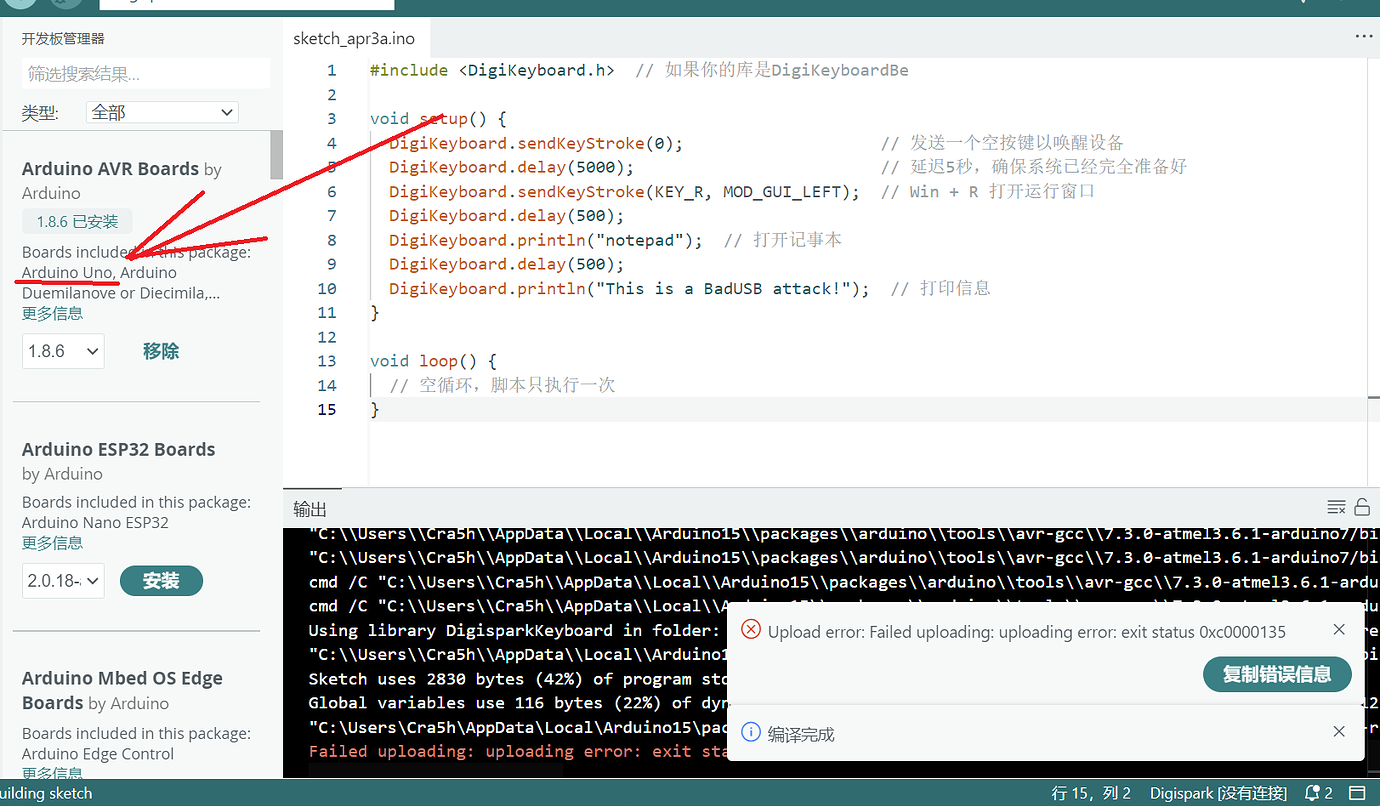
Task: Click the line and column indicator
Action: coord(1090,792)
